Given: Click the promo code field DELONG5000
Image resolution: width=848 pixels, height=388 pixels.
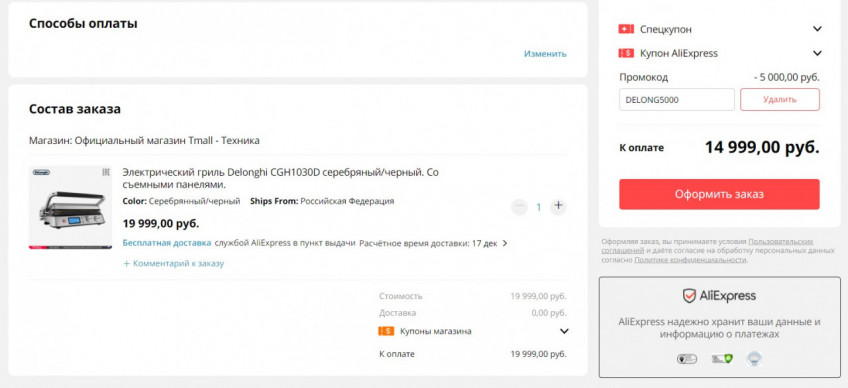Looking at the screenshot, I should pyautogui.click(x=677, y=100).
